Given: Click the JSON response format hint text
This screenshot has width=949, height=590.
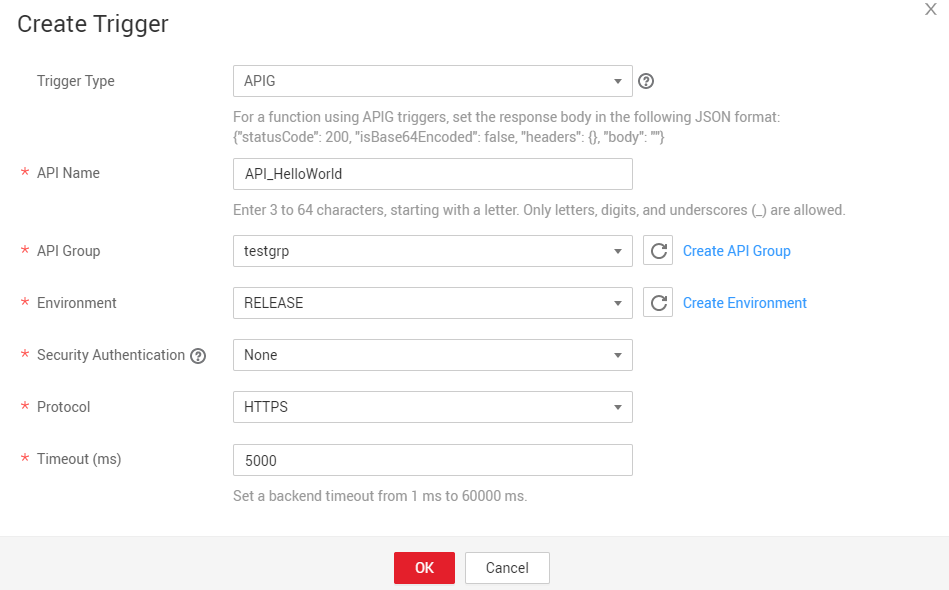Looking at the screenshot, I should click(x=505, y=127).
